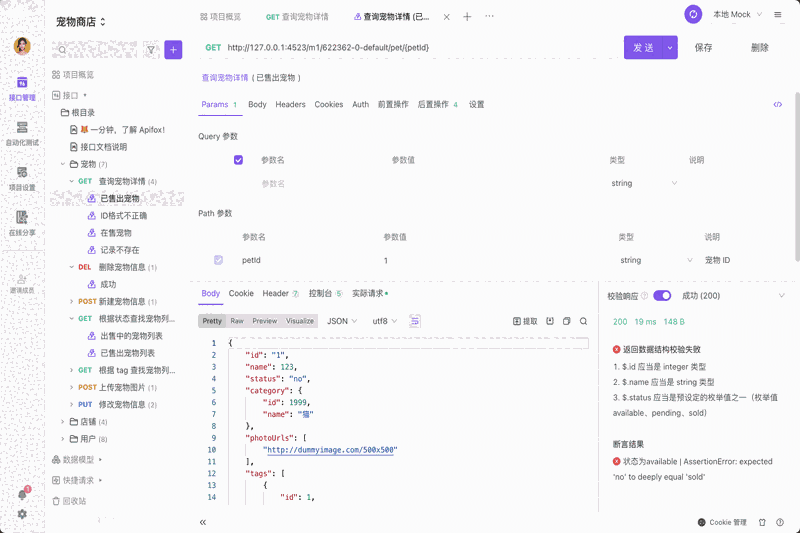
Task: Add a new tab with plus icon
Action: 467,17
